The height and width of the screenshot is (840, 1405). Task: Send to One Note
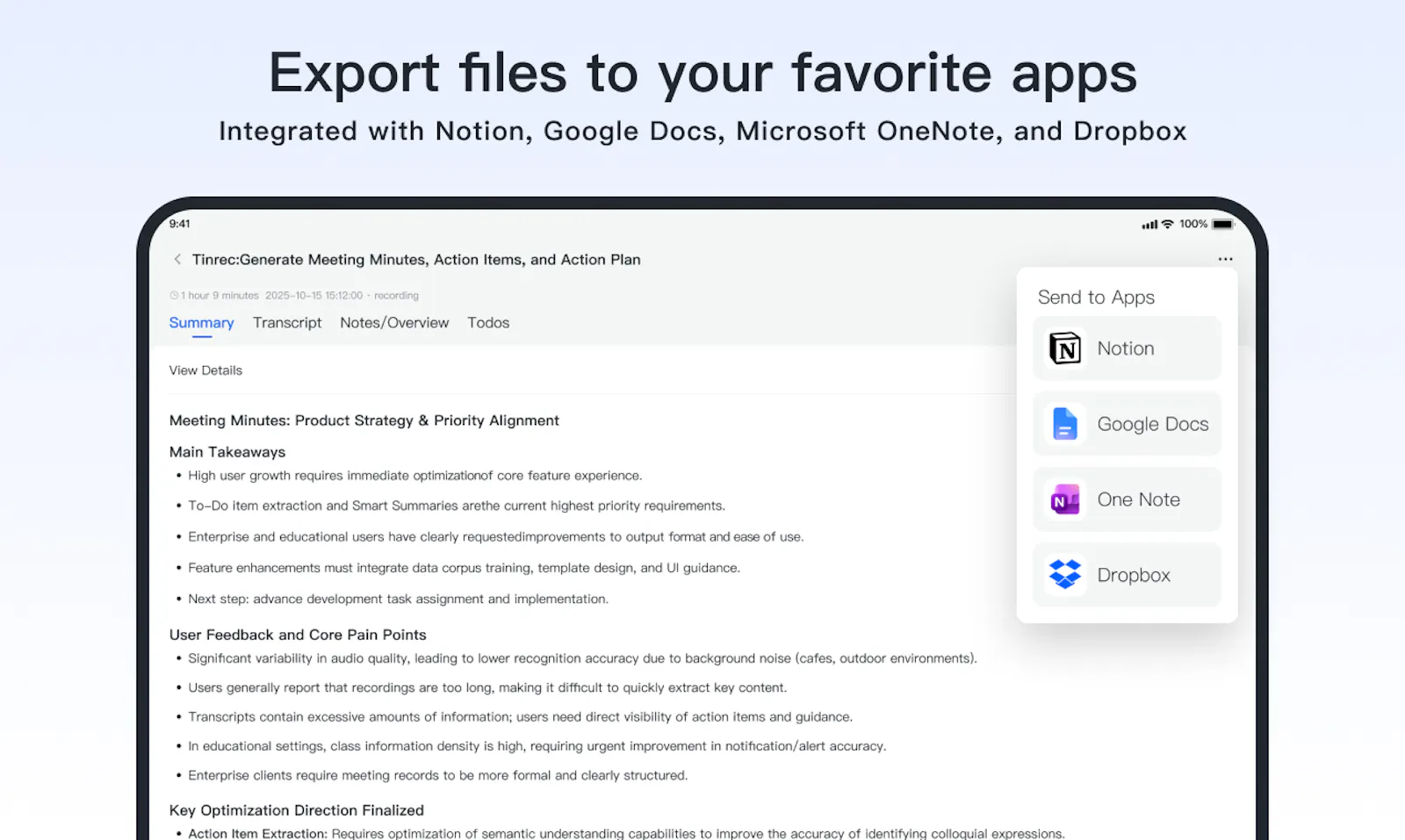[1128, 499]
